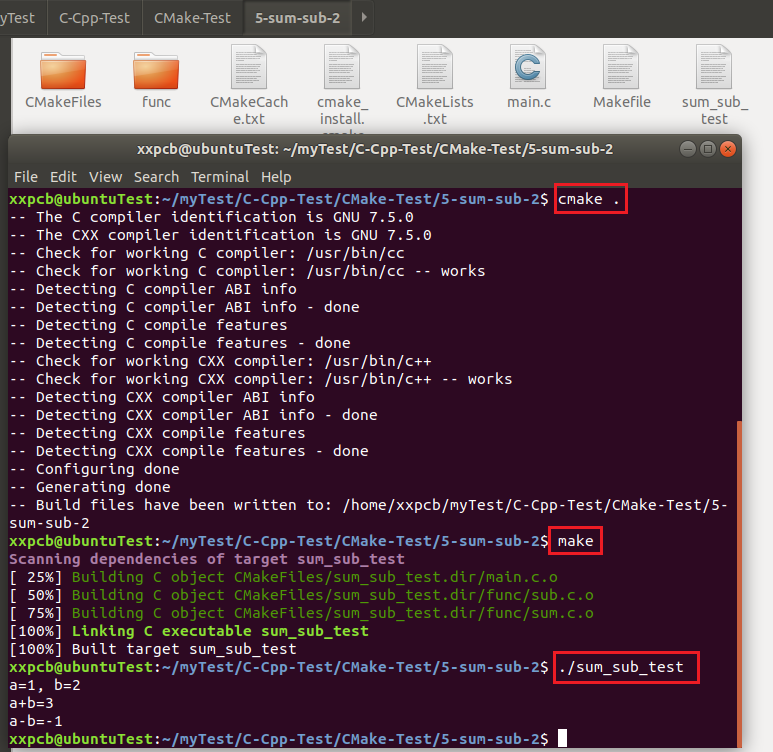This screenshot has height=752, width=773.
Task: Minimize the terminal window
Action: point(688,148)
